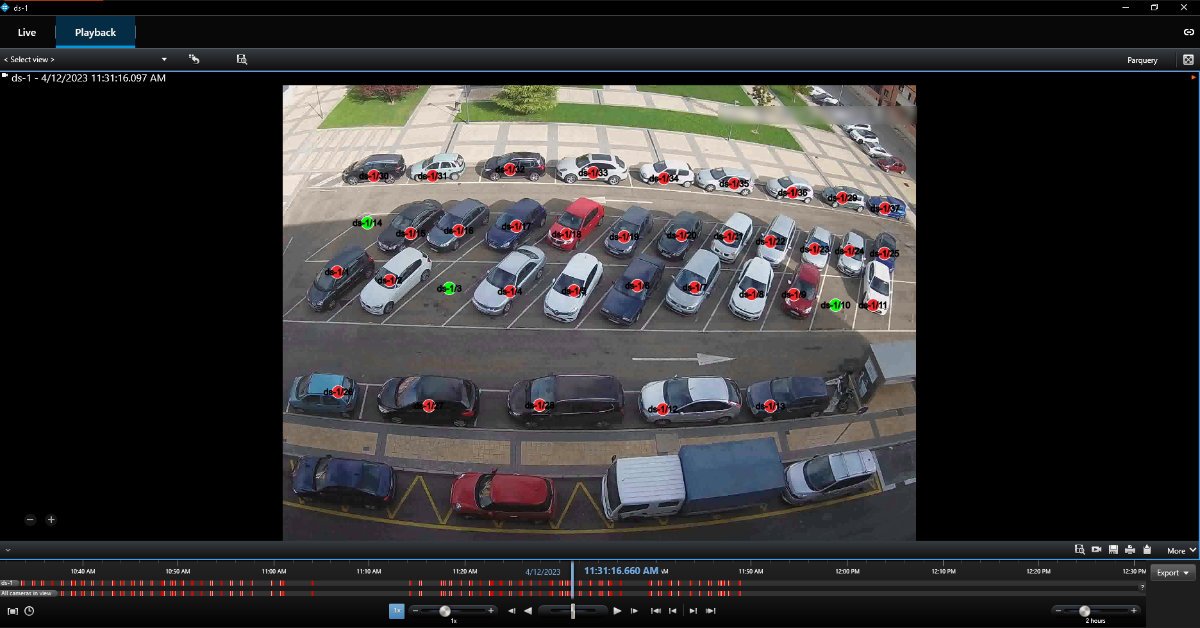Toggle the 1x playback speed button
Screen dimensions: 1200x628
coord(396,610)
